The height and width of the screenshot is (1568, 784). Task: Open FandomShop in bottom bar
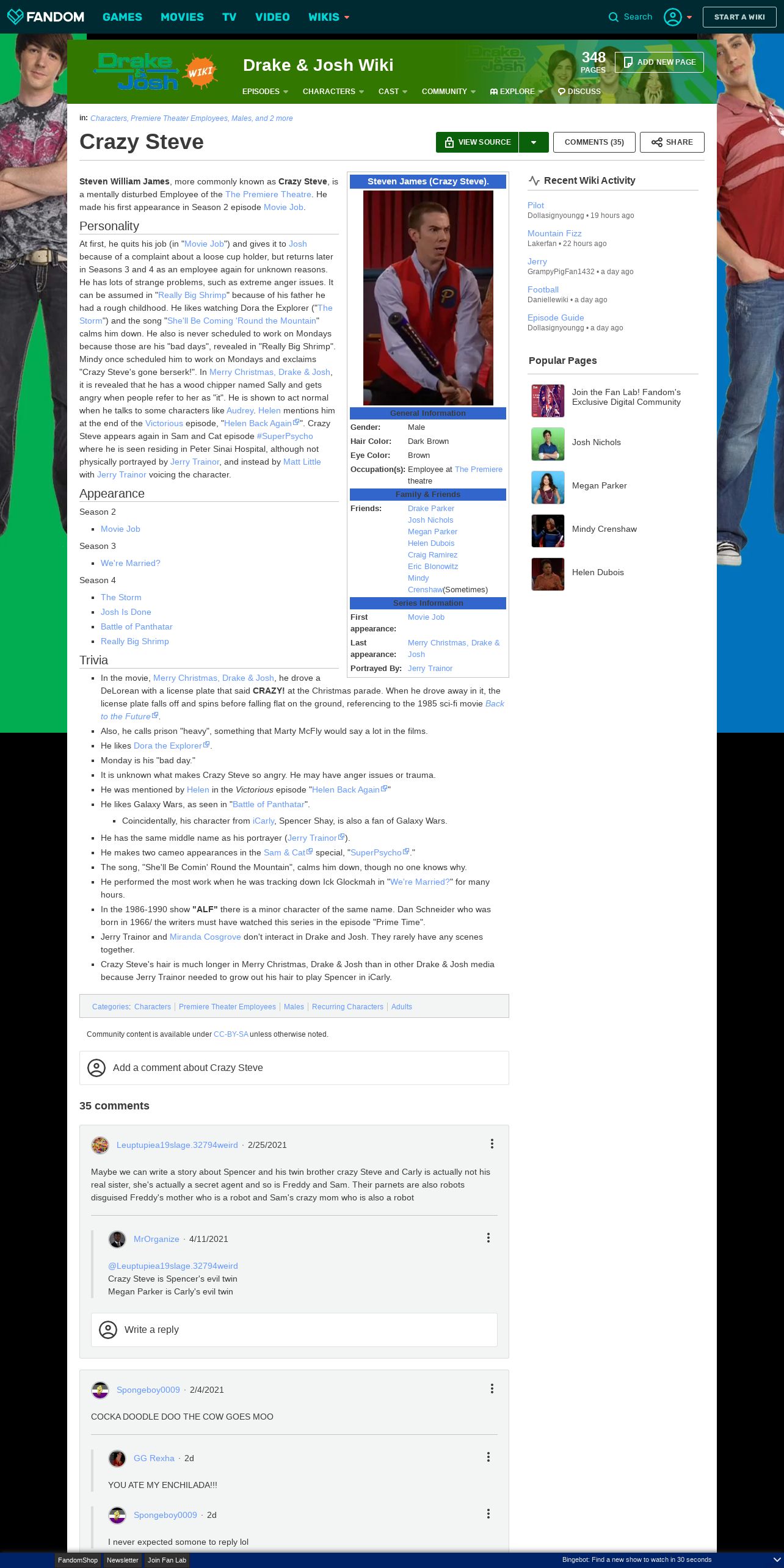78,1560
